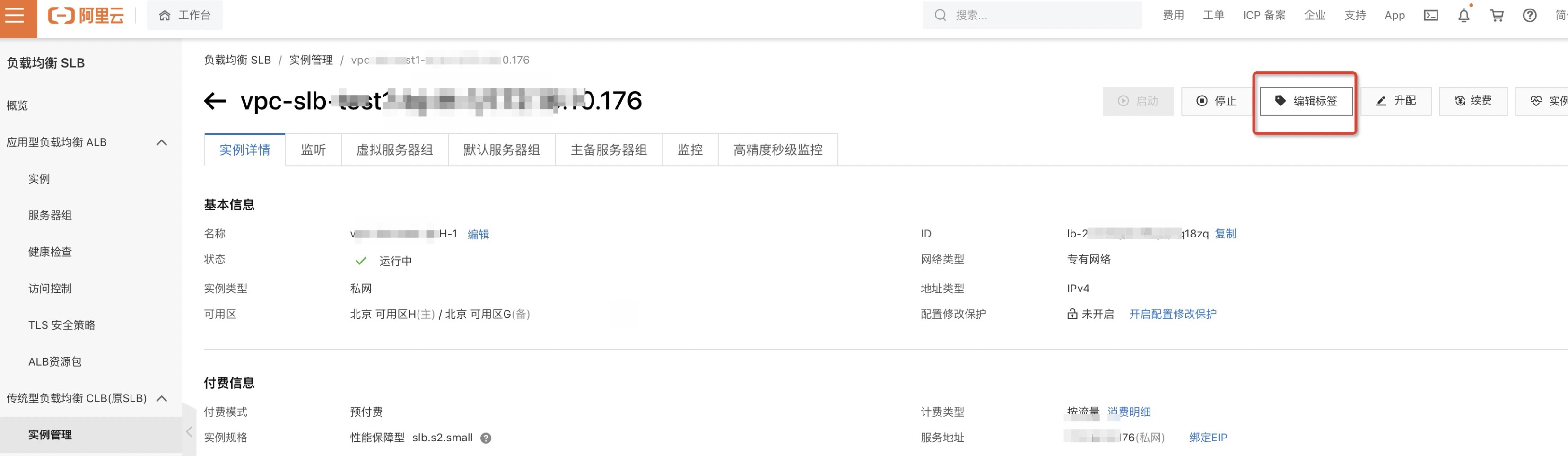Click help icon next to slb.s2.small

click(486, 438)
